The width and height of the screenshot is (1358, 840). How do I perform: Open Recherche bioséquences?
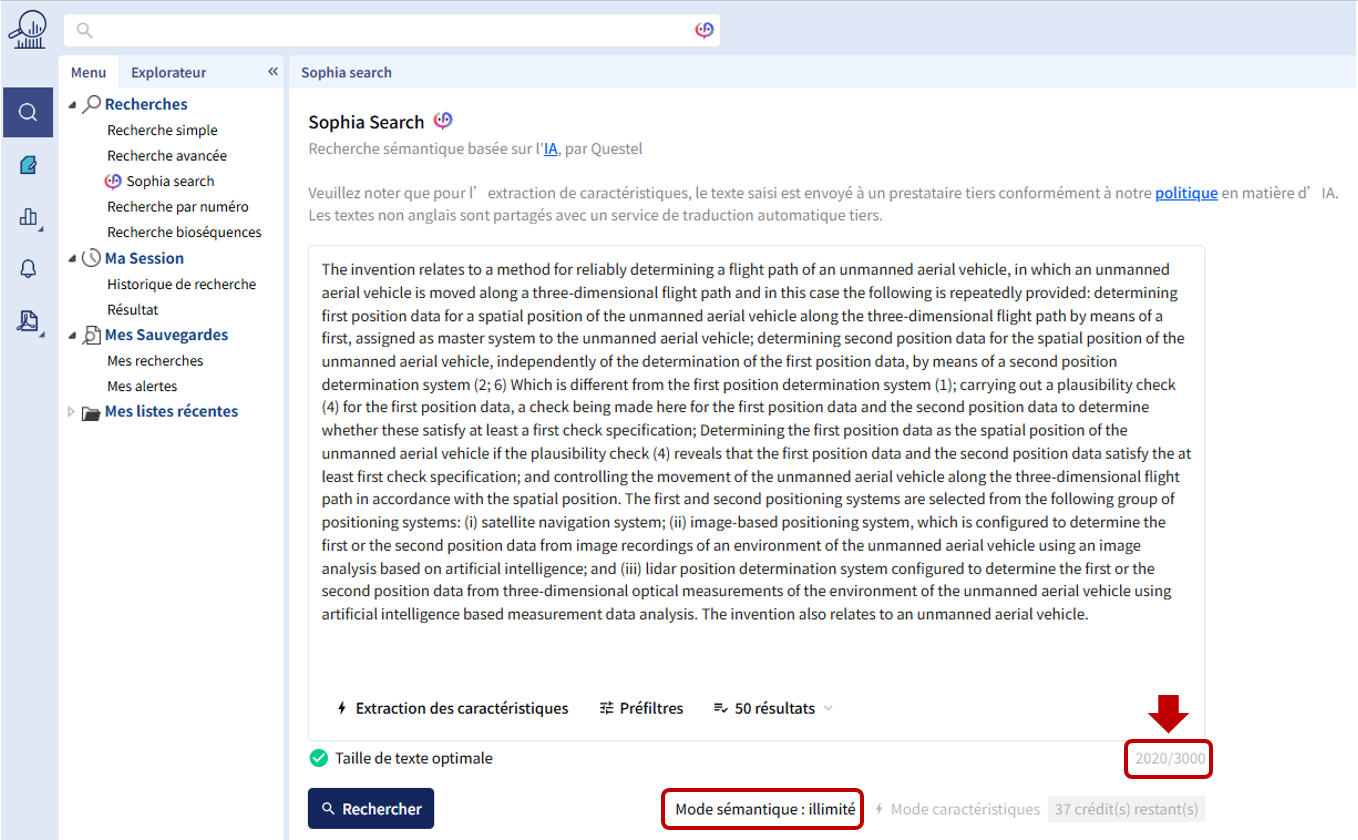(184, 232)
